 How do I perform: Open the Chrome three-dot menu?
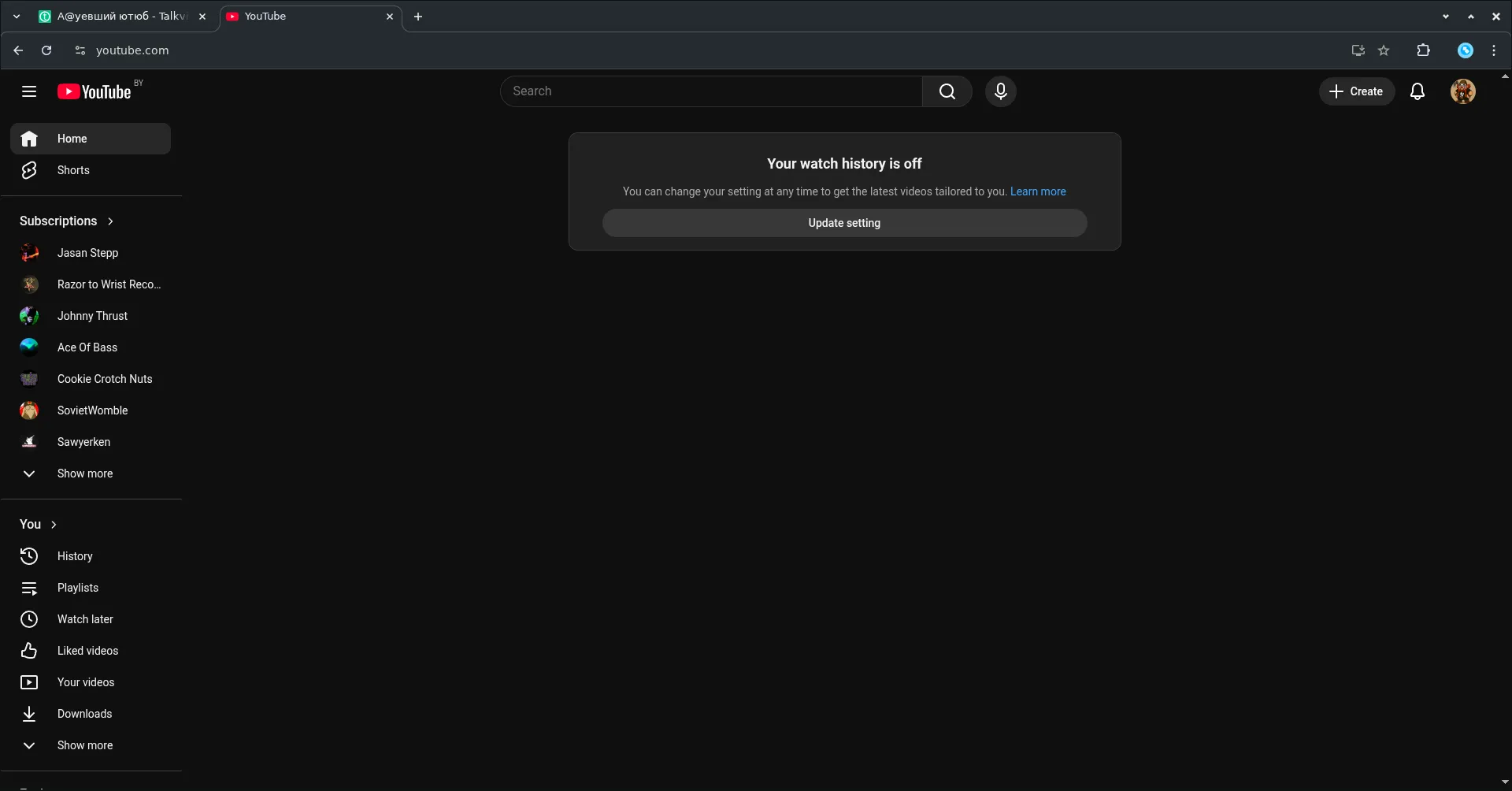pos(1494,50)
